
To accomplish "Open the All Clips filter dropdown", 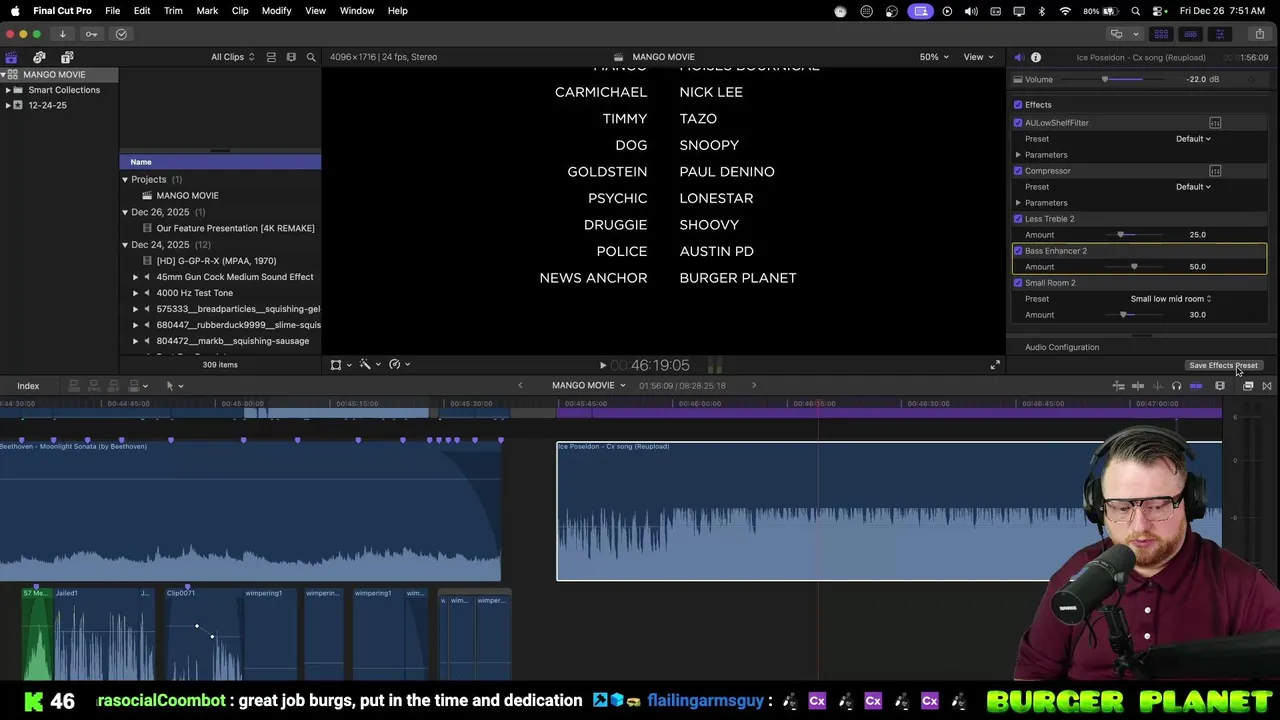I will (233, 57).
